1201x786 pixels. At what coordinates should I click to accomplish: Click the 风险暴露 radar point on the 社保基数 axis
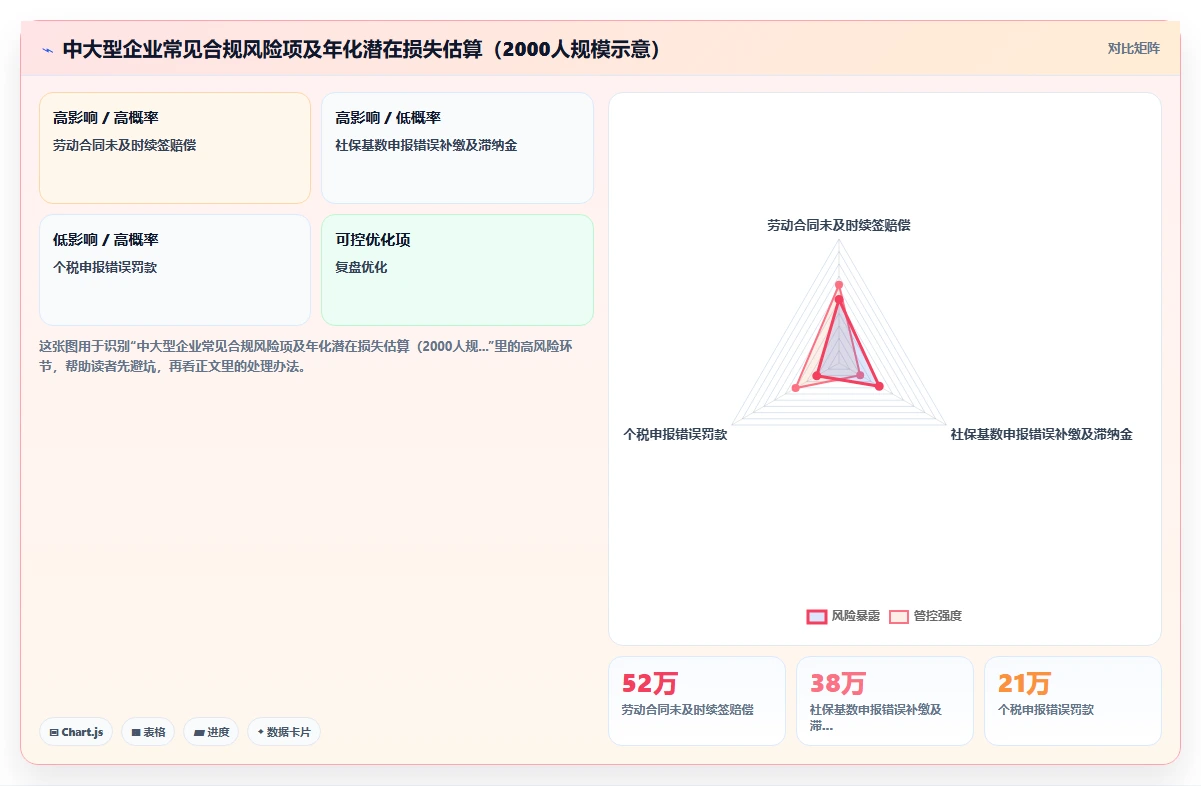click(879, 387)
